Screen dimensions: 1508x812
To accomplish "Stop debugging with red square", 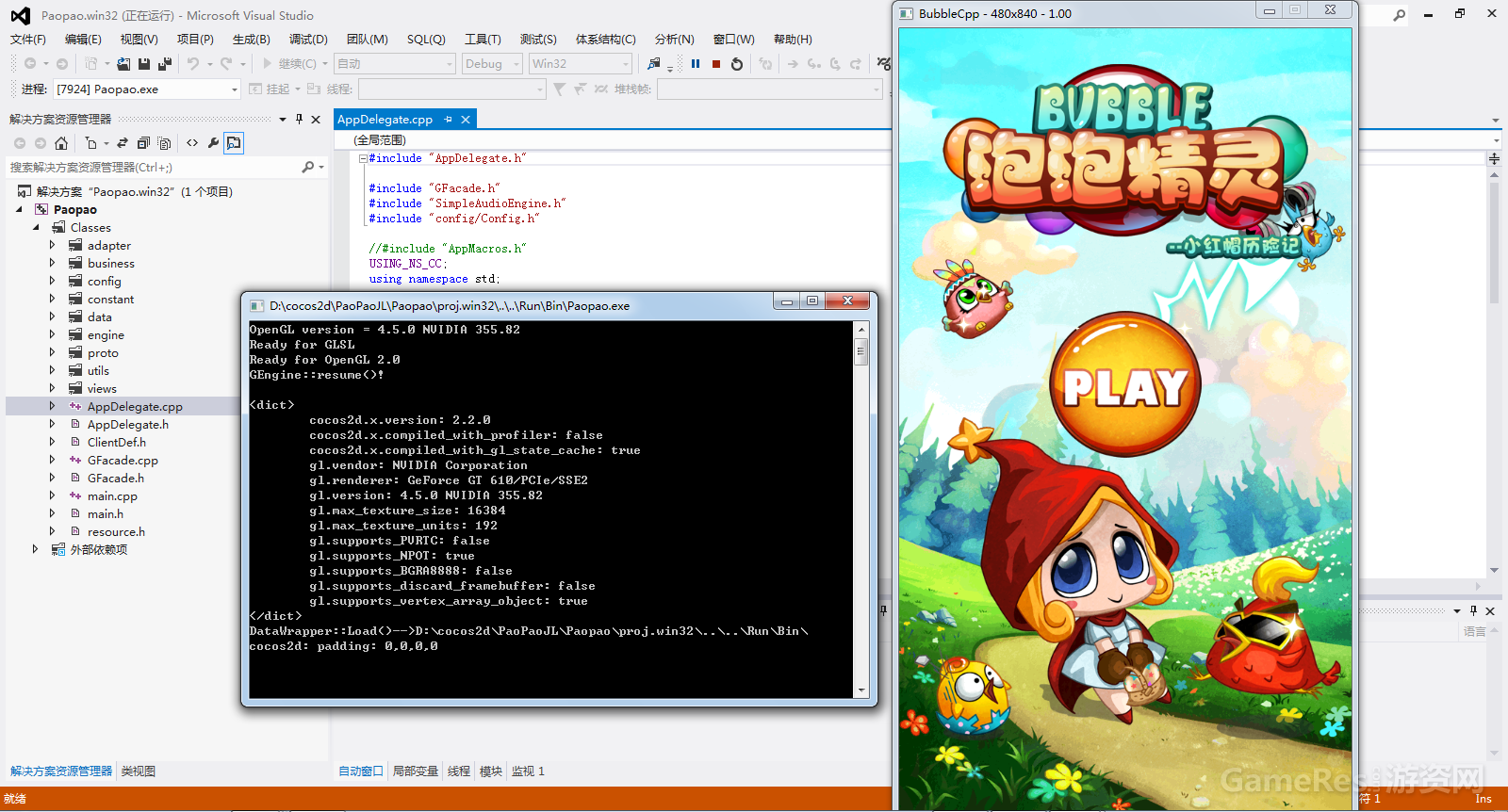I will [x=716, y=63].
